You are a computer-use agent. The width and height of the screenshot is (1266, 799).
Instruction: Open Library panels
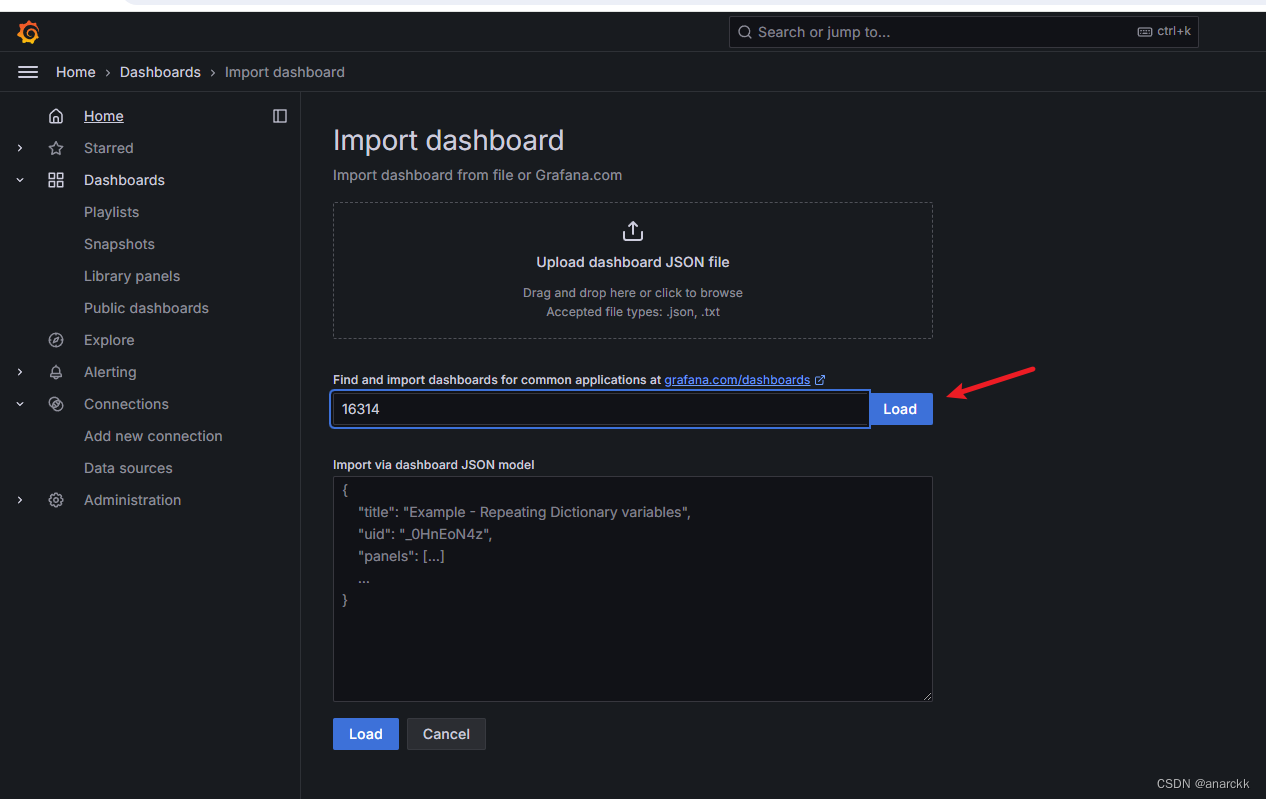coord(132,276)
